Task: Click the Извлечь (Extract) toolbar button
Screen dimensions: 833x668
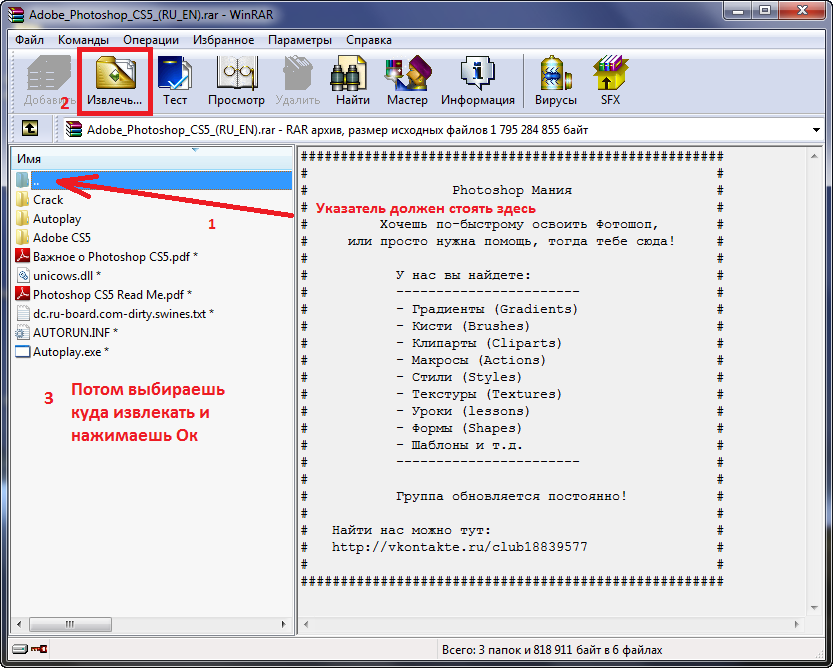Action: pyautogui.click(x=115, y=80)
